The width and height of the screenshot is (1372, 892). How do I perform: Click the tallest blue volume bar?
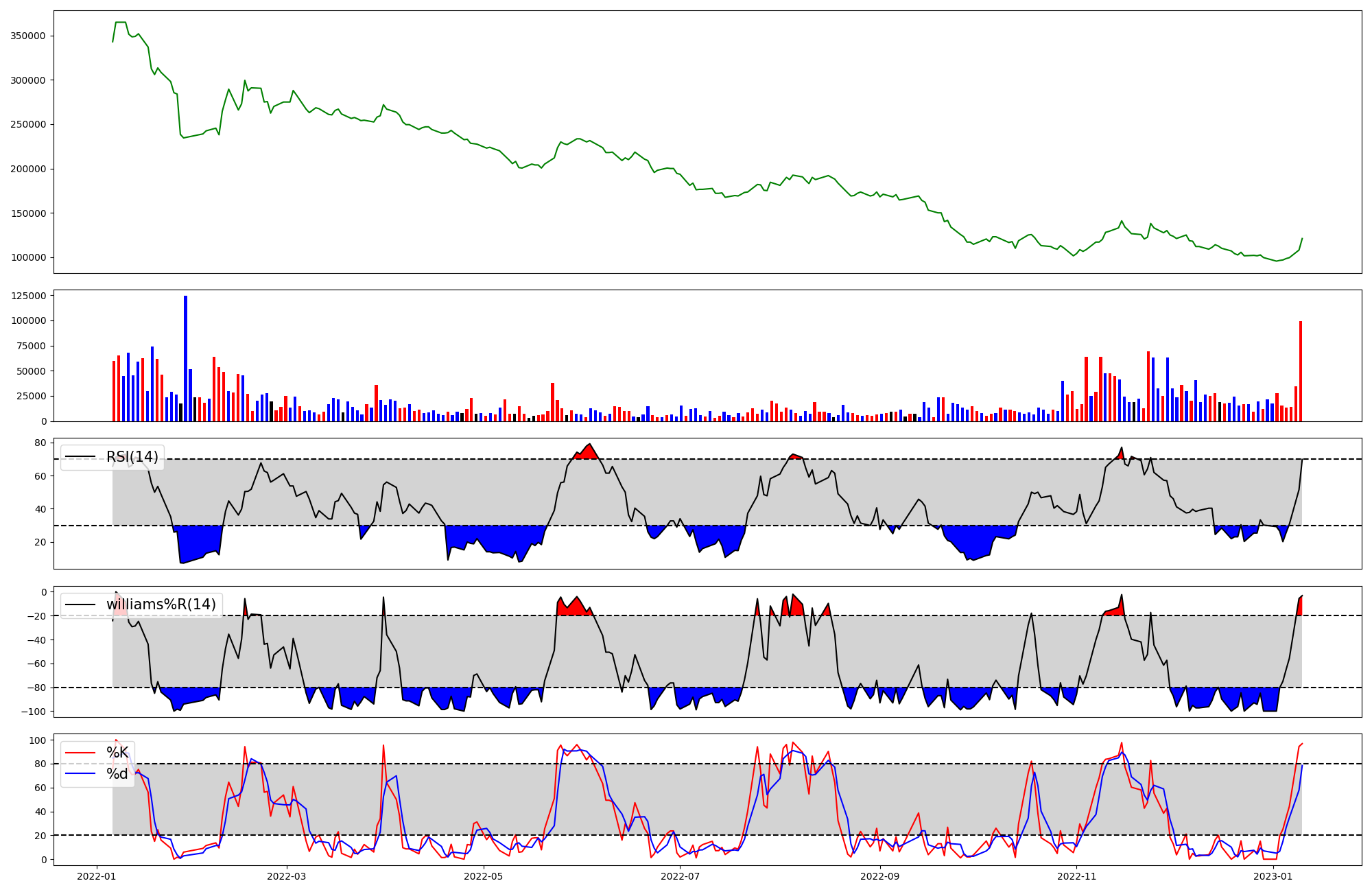[x=185, y=357]
